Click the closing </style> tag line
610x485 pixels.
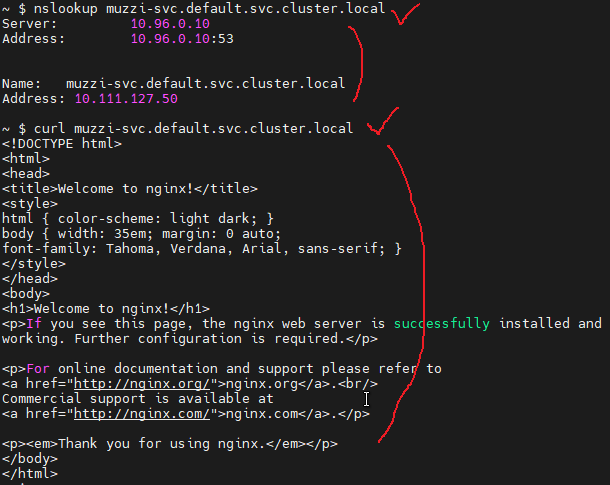[x=34, y=264]
